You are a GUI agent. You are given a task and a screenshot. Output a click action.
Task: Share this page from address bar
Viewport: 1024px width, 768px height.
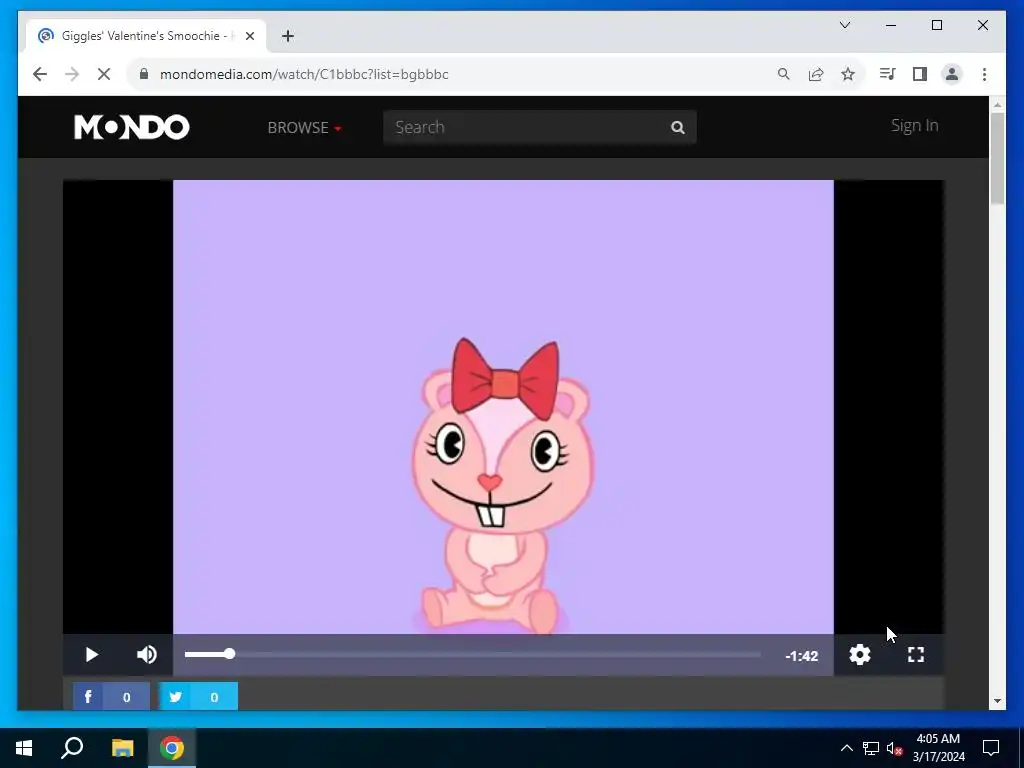coord(816,74)
